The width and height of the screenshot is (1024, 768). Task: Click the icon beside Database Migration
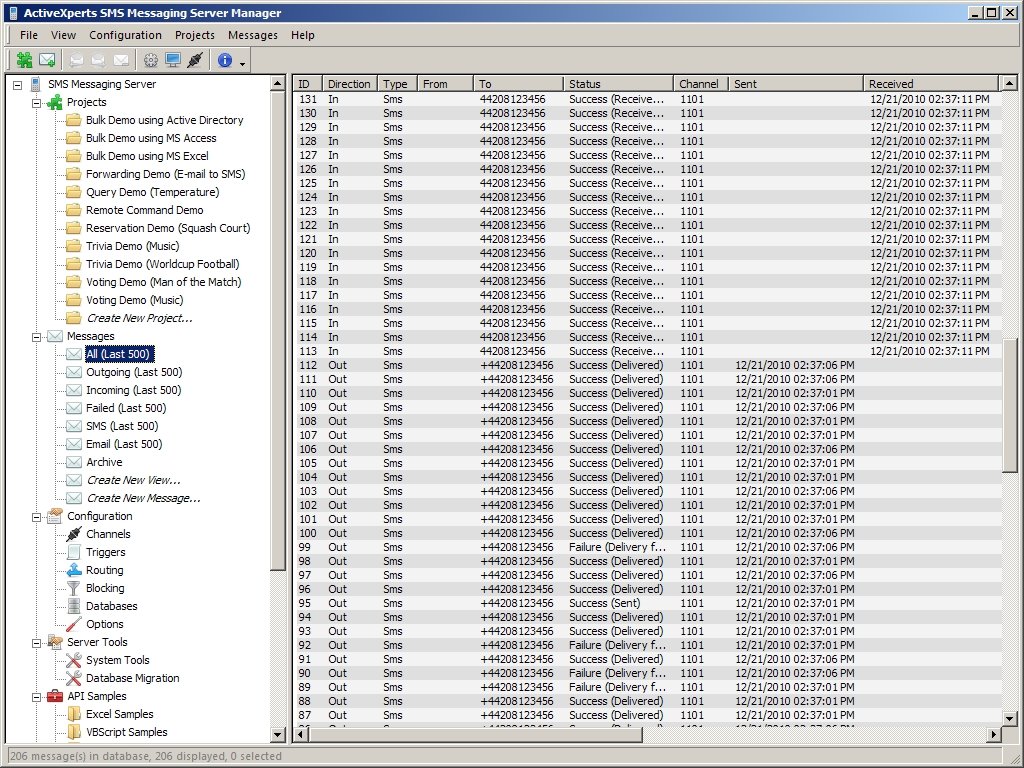[74, 679]
